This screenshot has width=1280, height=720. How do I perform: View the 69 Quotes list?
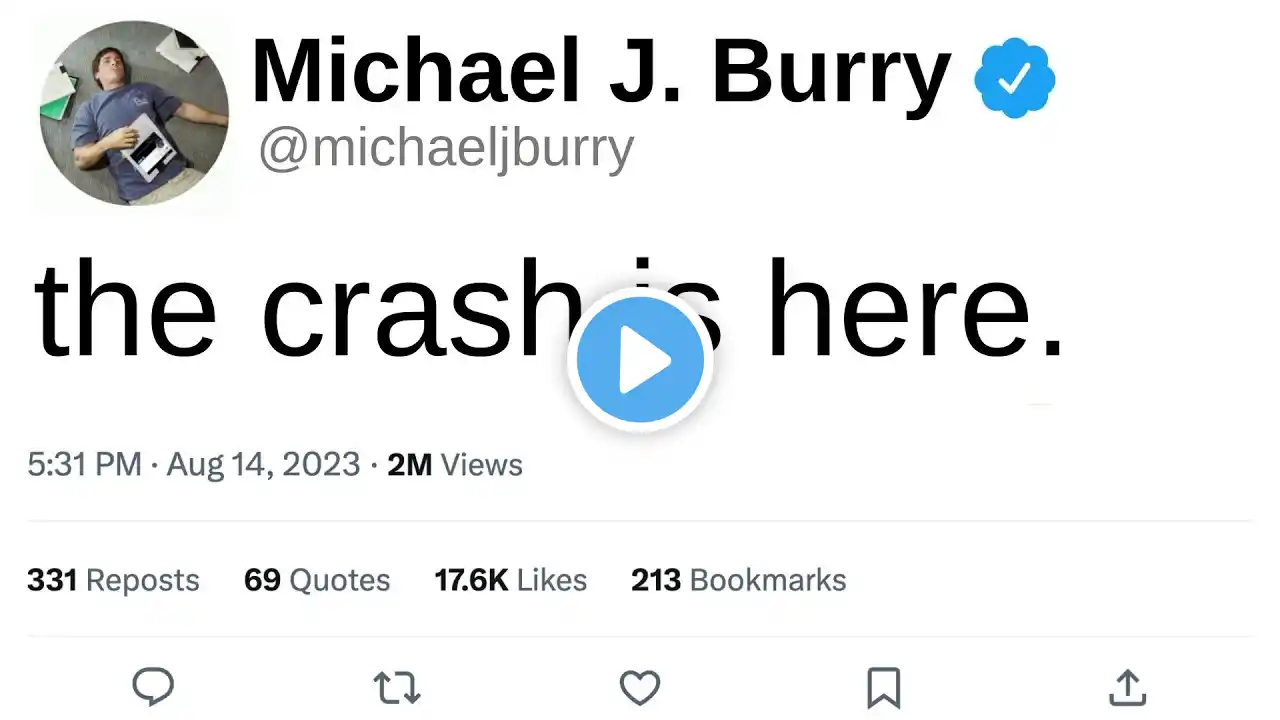coord(317,580)
